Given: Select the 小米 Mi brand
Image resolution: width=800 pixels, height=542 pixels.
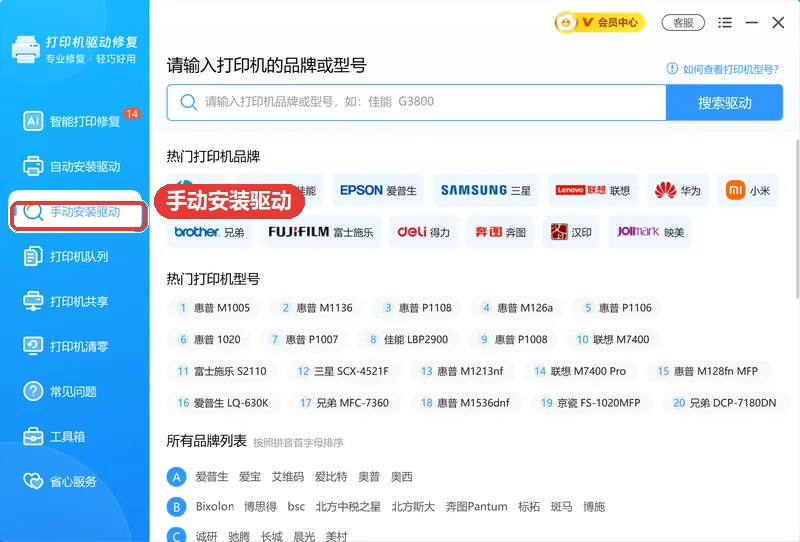Looking at the screenshot, I should [748, 190].
